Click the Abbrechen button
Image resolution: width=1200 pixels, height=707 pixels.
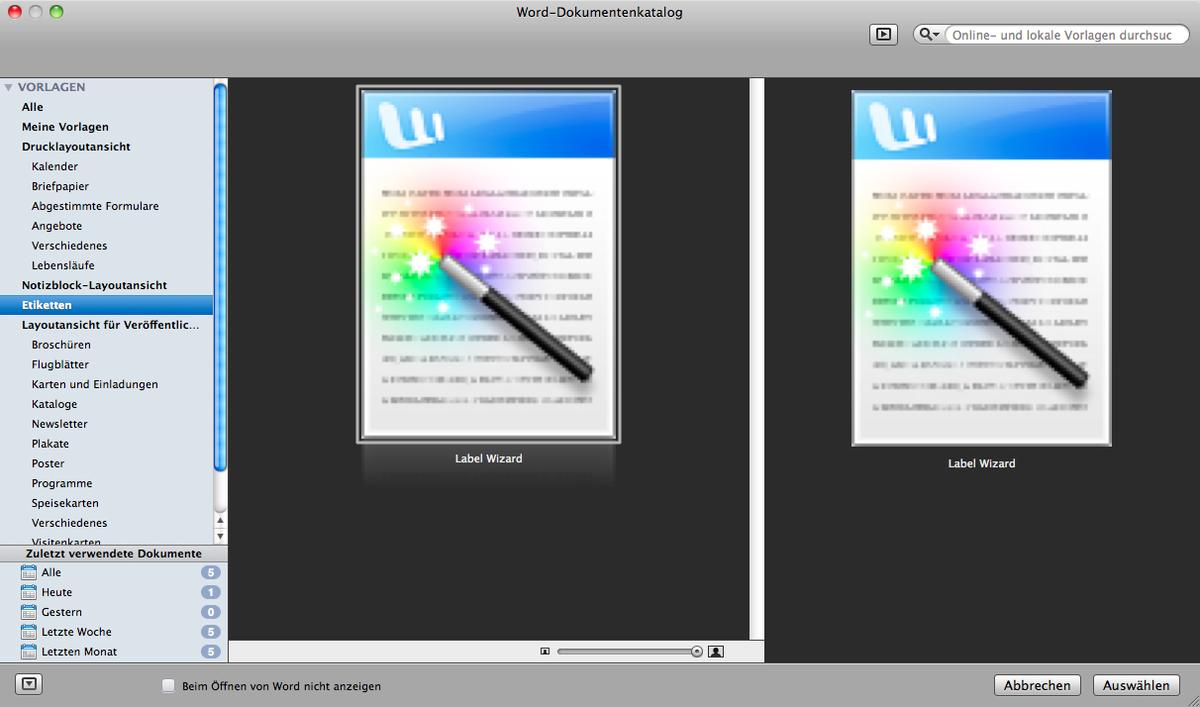tap(1038, 685)
